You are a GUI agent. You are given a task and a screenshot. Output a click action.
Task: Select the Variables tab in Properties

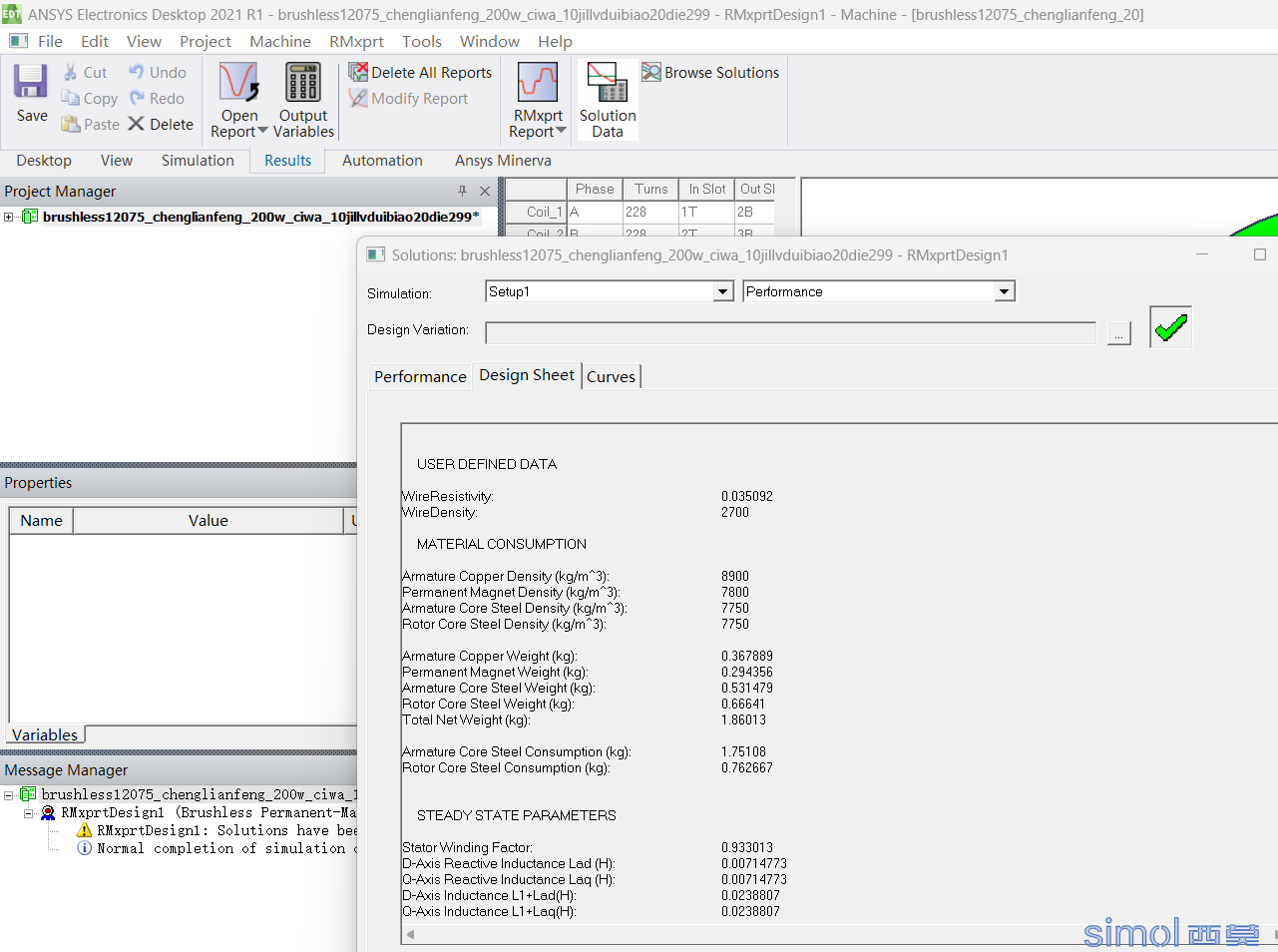coord(45,734)
